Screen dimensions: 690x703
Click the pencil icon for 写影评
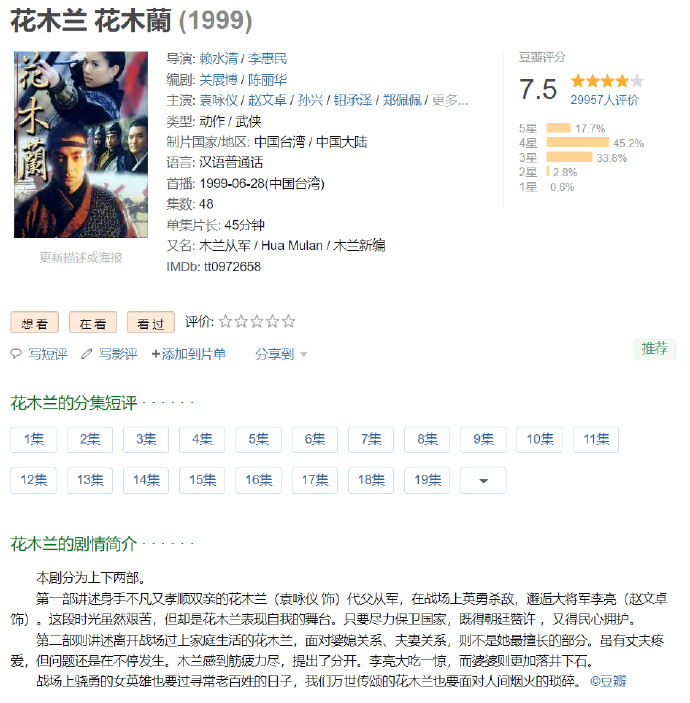[87, 354]
